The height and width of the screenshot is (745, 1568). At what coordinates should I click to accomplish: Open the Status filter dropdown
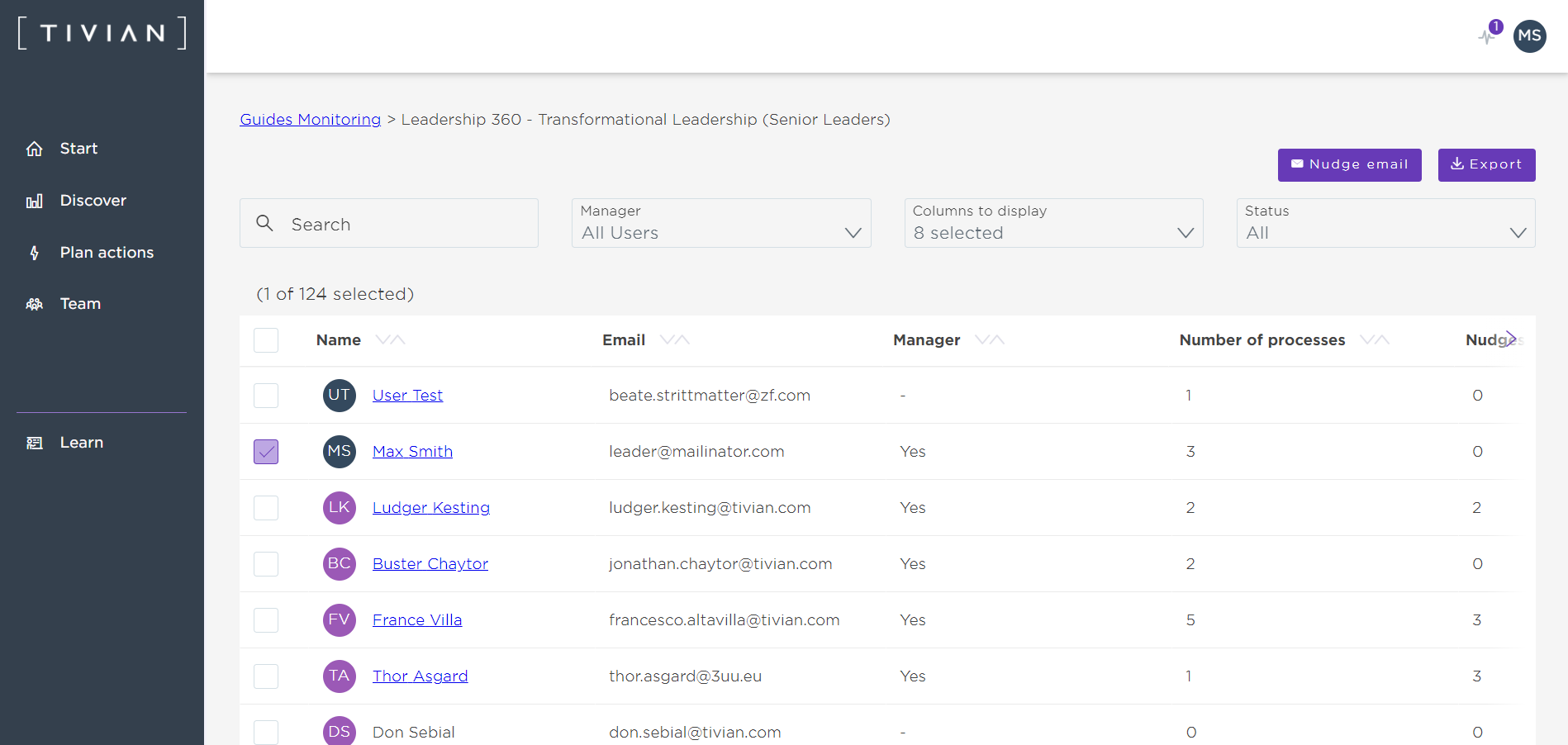tap(1385, 223)
